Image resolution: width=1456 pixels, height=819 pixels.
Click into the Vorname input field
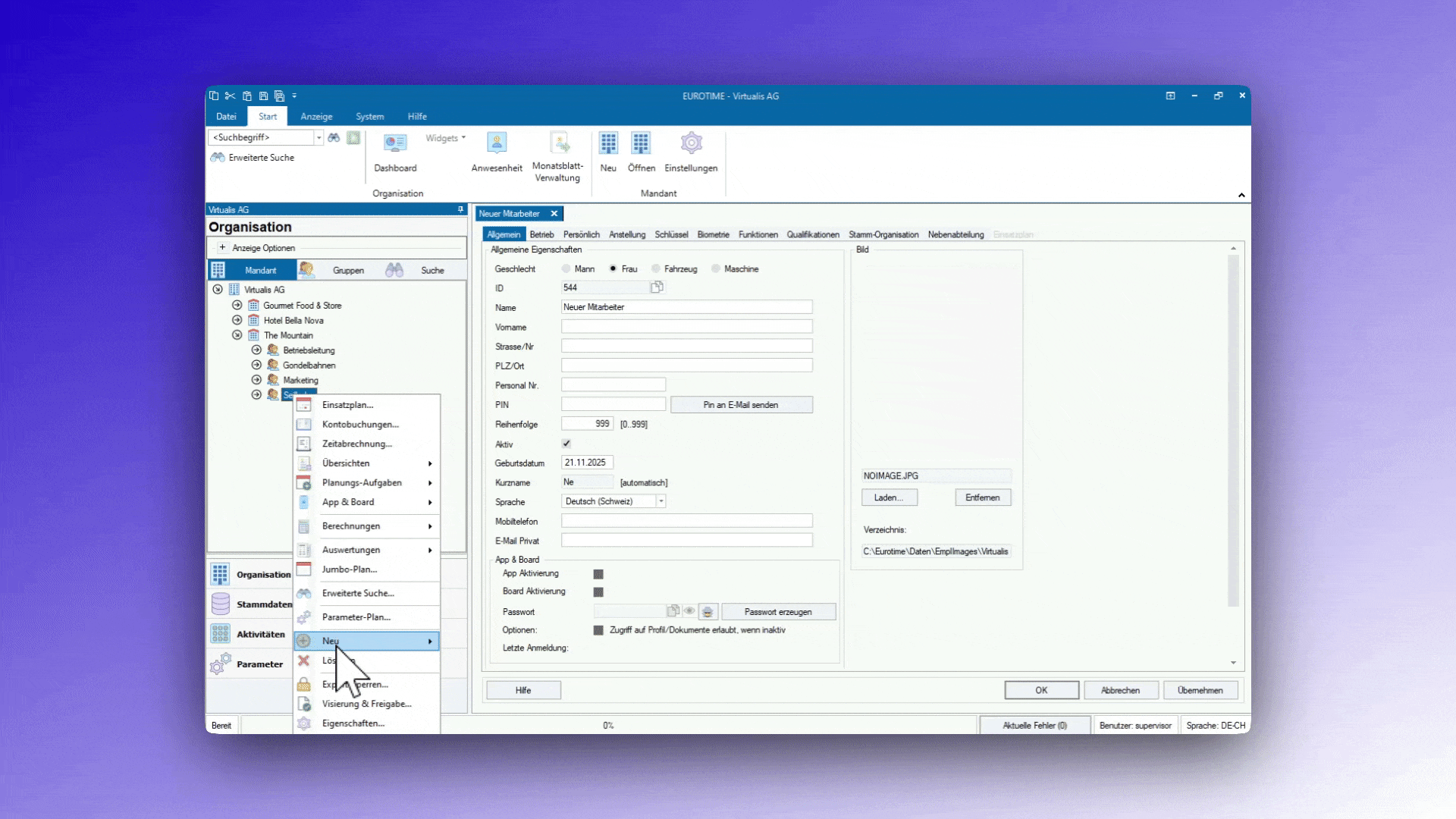(x=686, y=327)
